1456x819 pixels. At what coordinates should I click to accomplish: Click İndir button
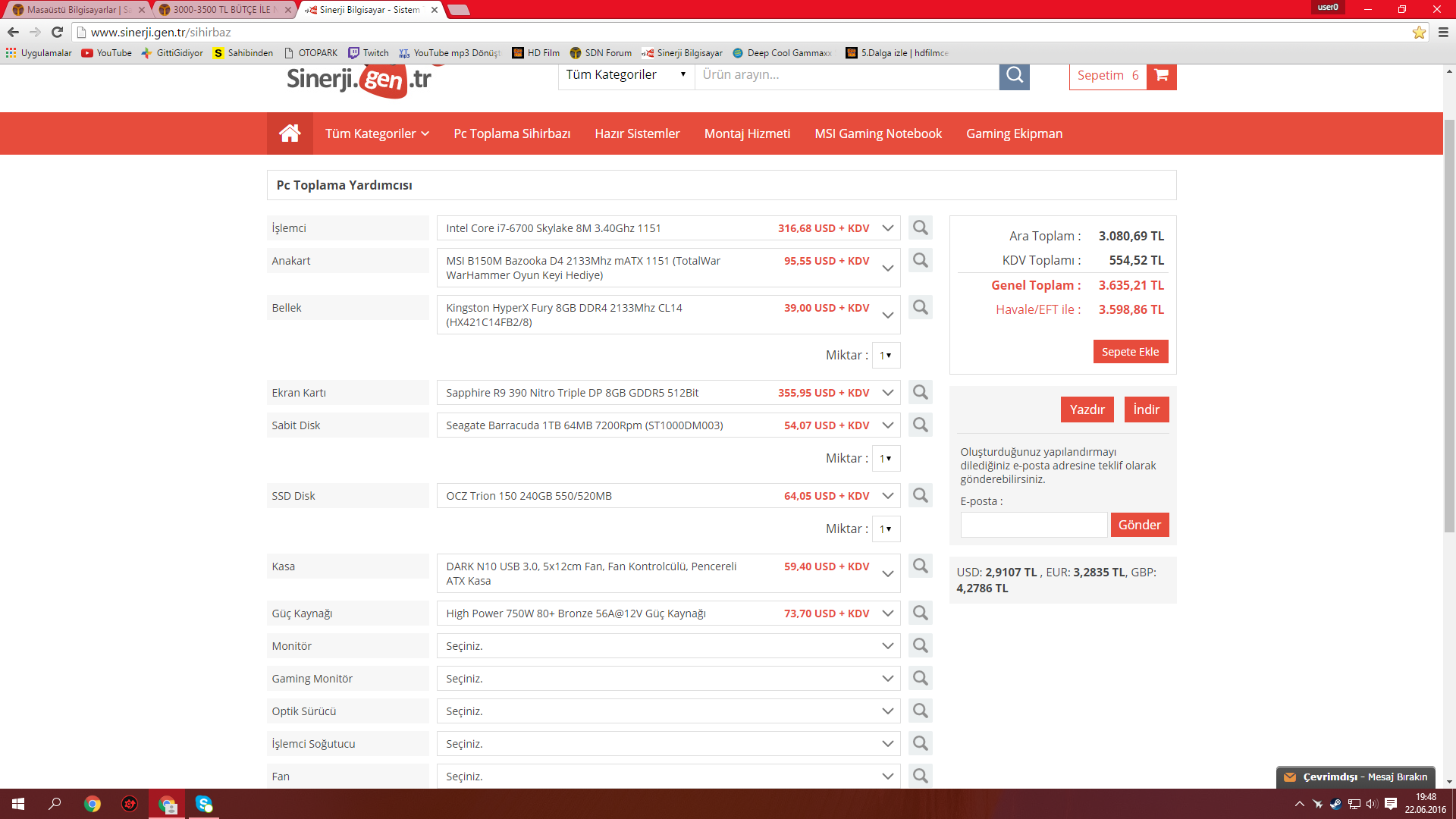click(x=1146, y=409)
